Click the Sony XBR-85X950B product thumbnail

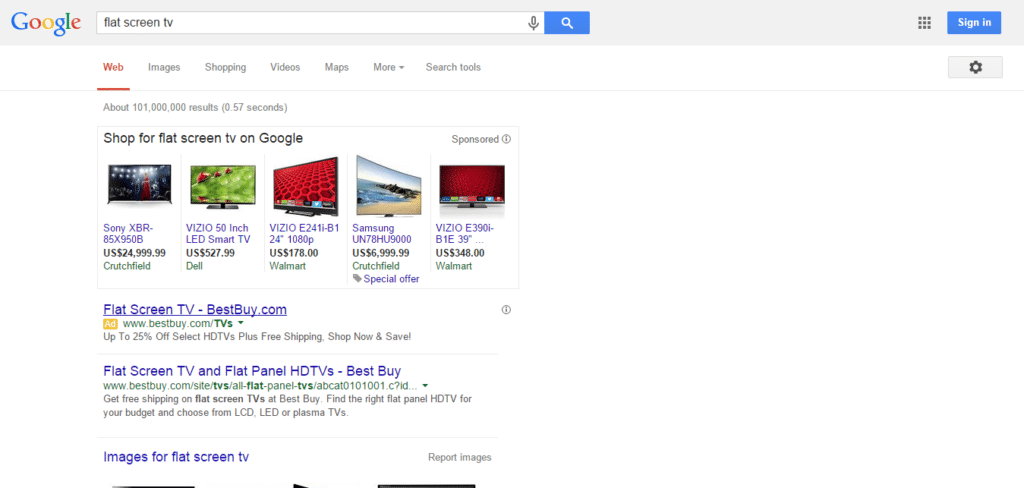tap(139, 185)
